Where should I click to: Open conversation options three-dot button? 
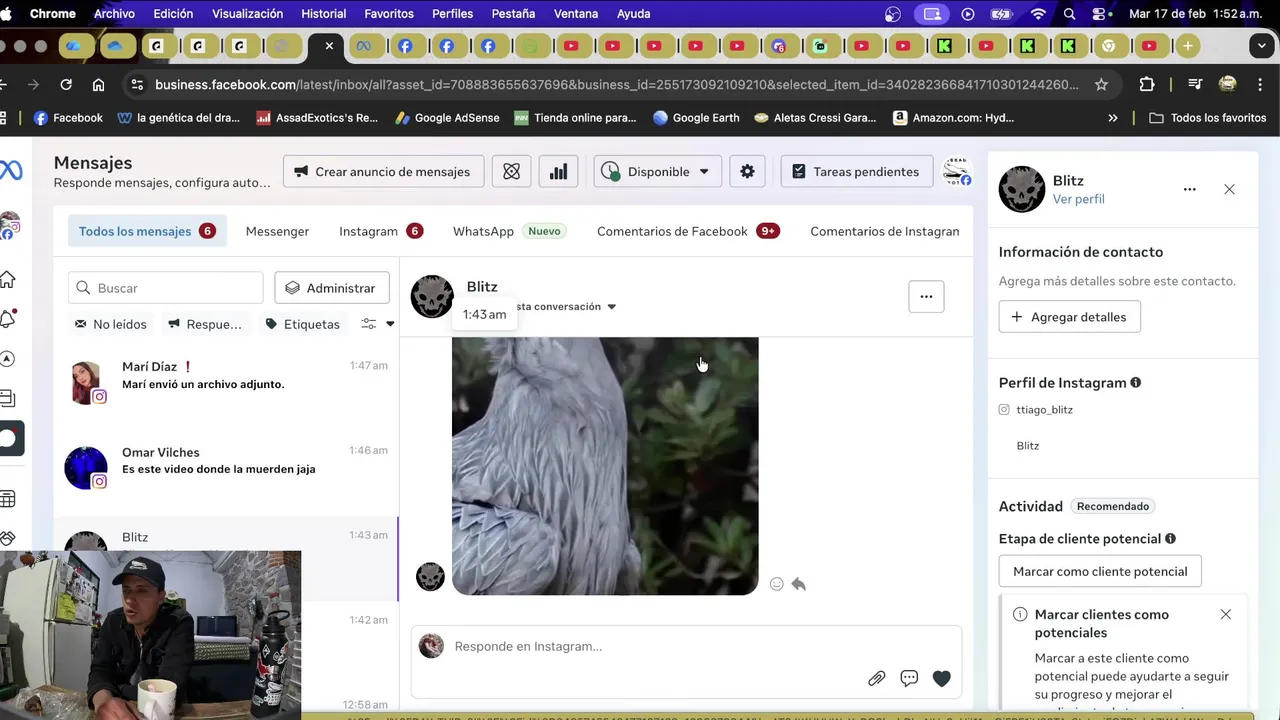(926, 296)
